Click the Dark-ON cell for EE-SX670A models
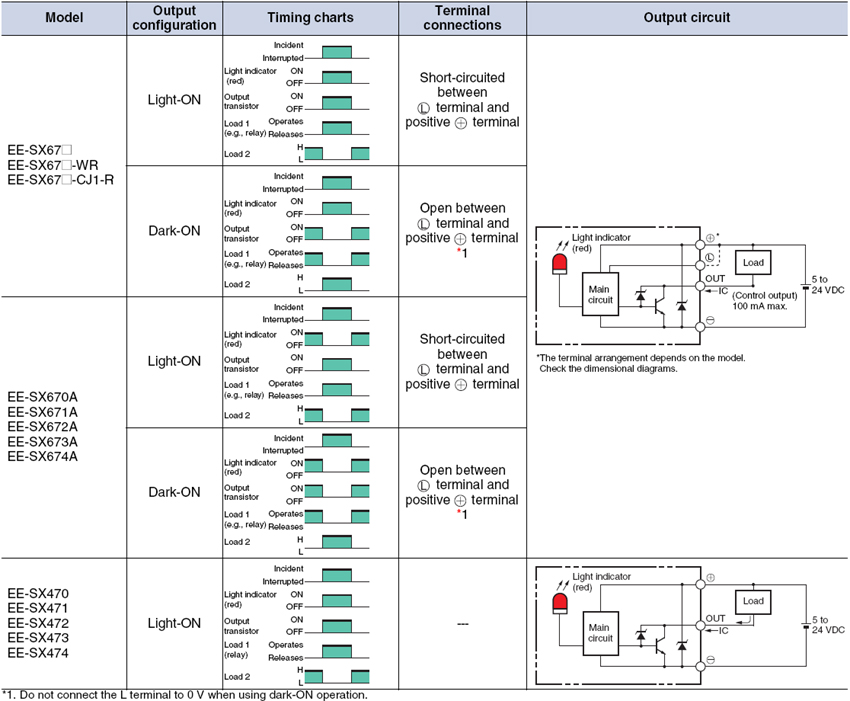Image resolution: width=850 pixels, height=701 pixels. point(175,492)
